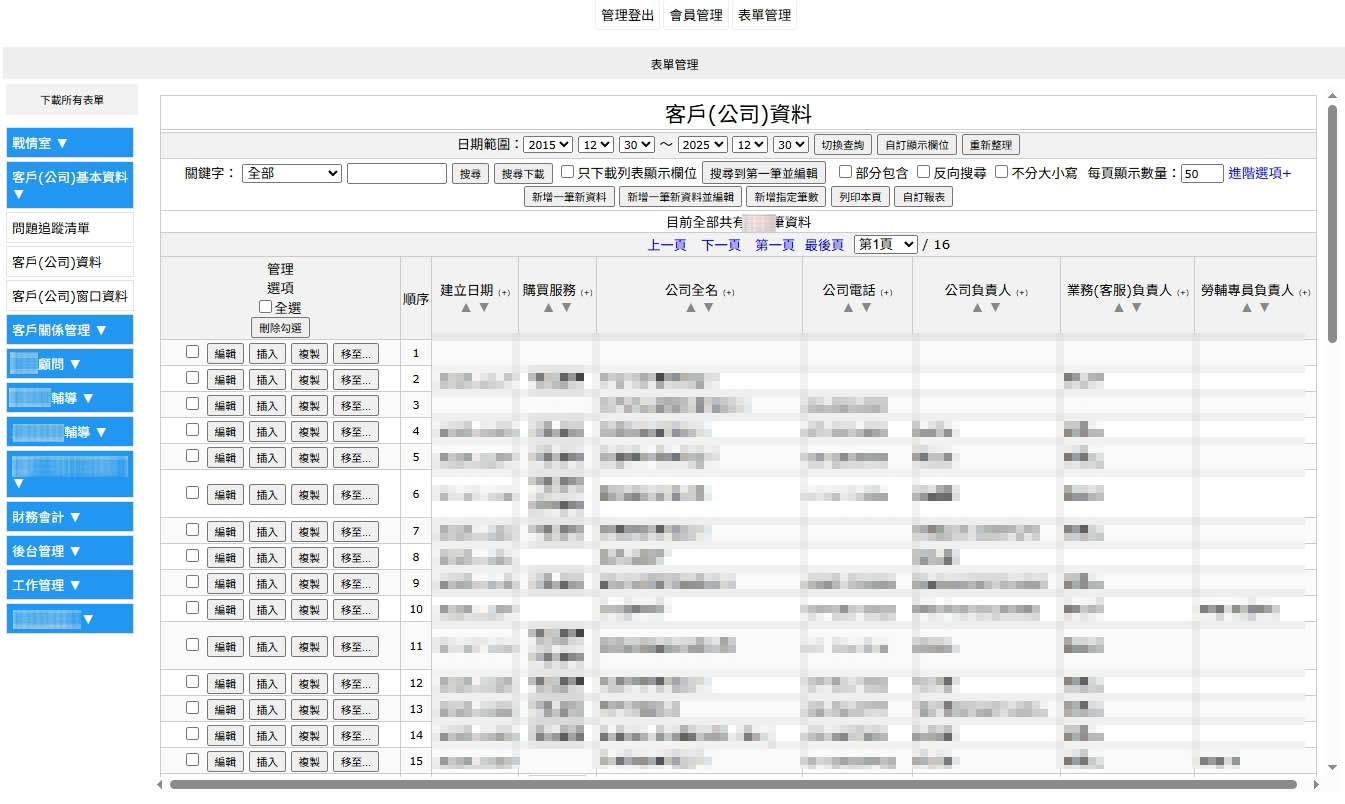This screenshot has height=804, width=1345.
Task: Click the vertical scrollbar thumb
Action: [1332, 223]
